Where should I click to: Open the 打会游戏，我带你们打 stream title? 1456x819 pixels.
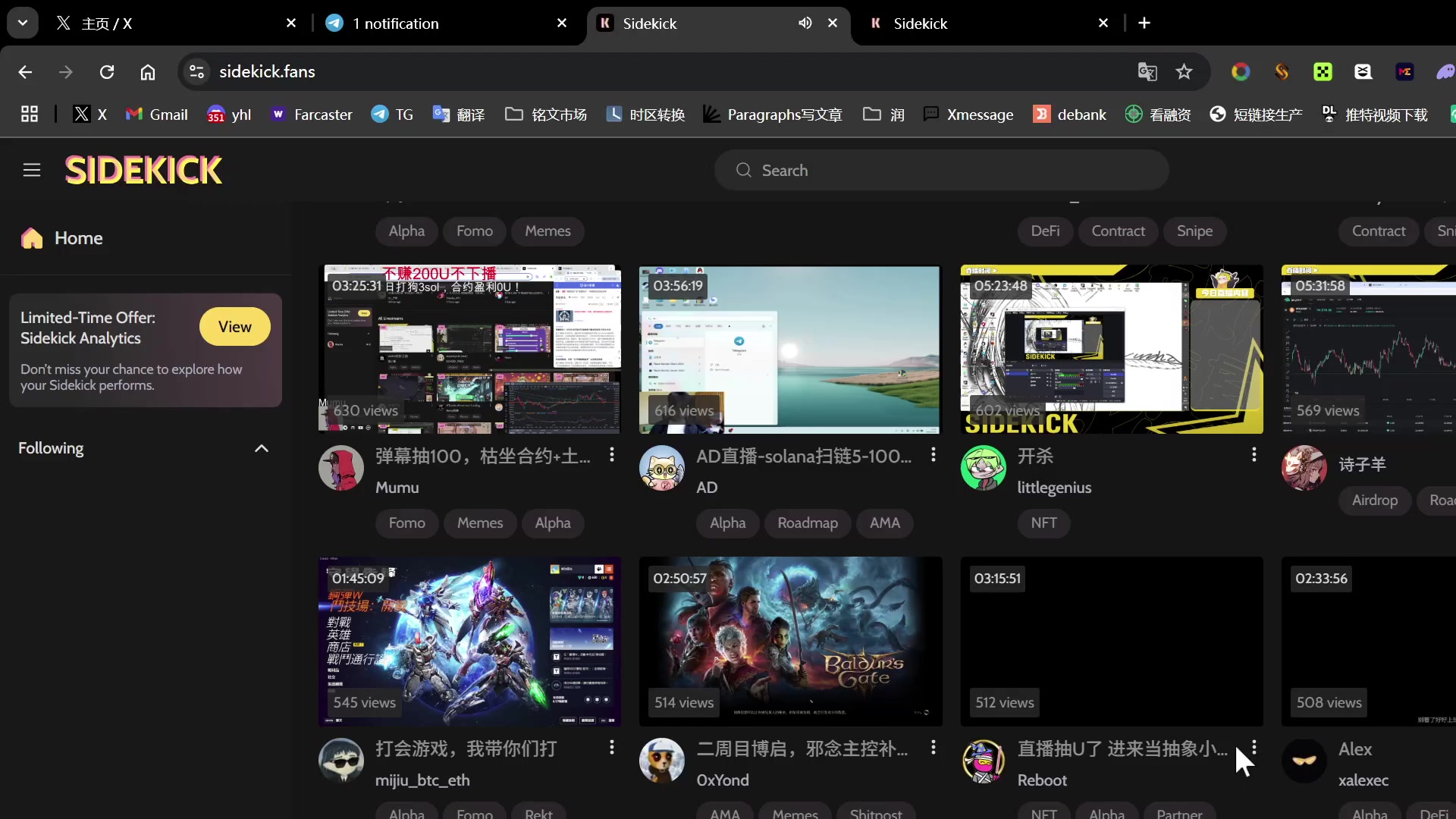pyautogui.click(x=466, y=749)
